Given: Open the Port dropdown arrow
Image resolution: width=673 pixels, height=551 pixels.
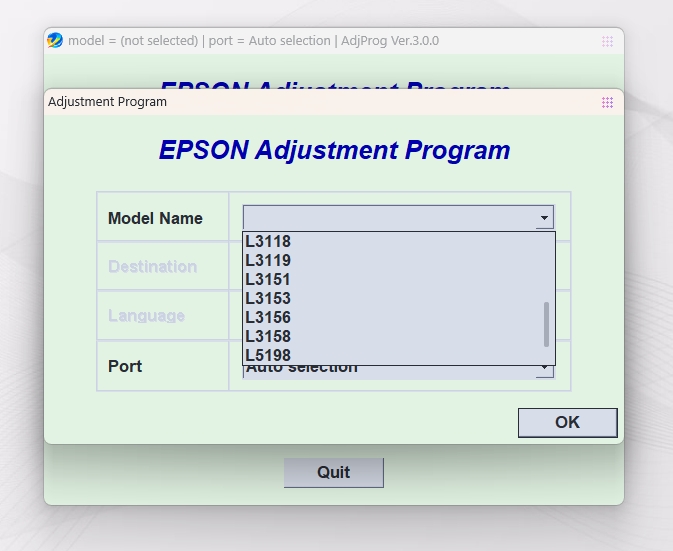Looking at the screenshot, I should coord(544,370).
